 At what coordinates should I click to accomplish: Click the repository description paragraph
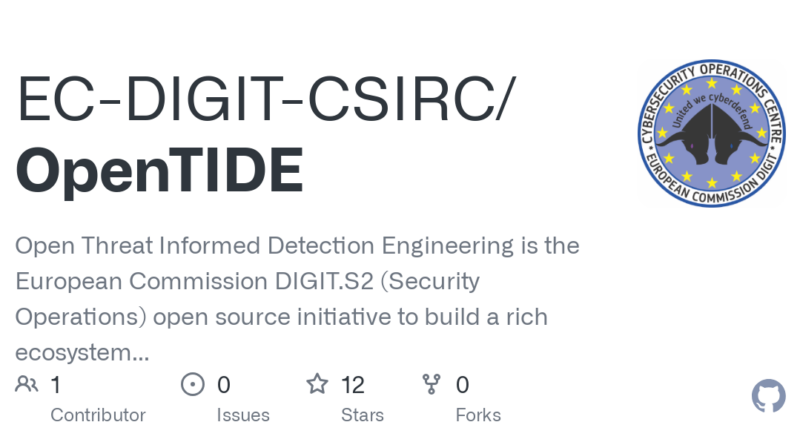(x=297, y=299)
